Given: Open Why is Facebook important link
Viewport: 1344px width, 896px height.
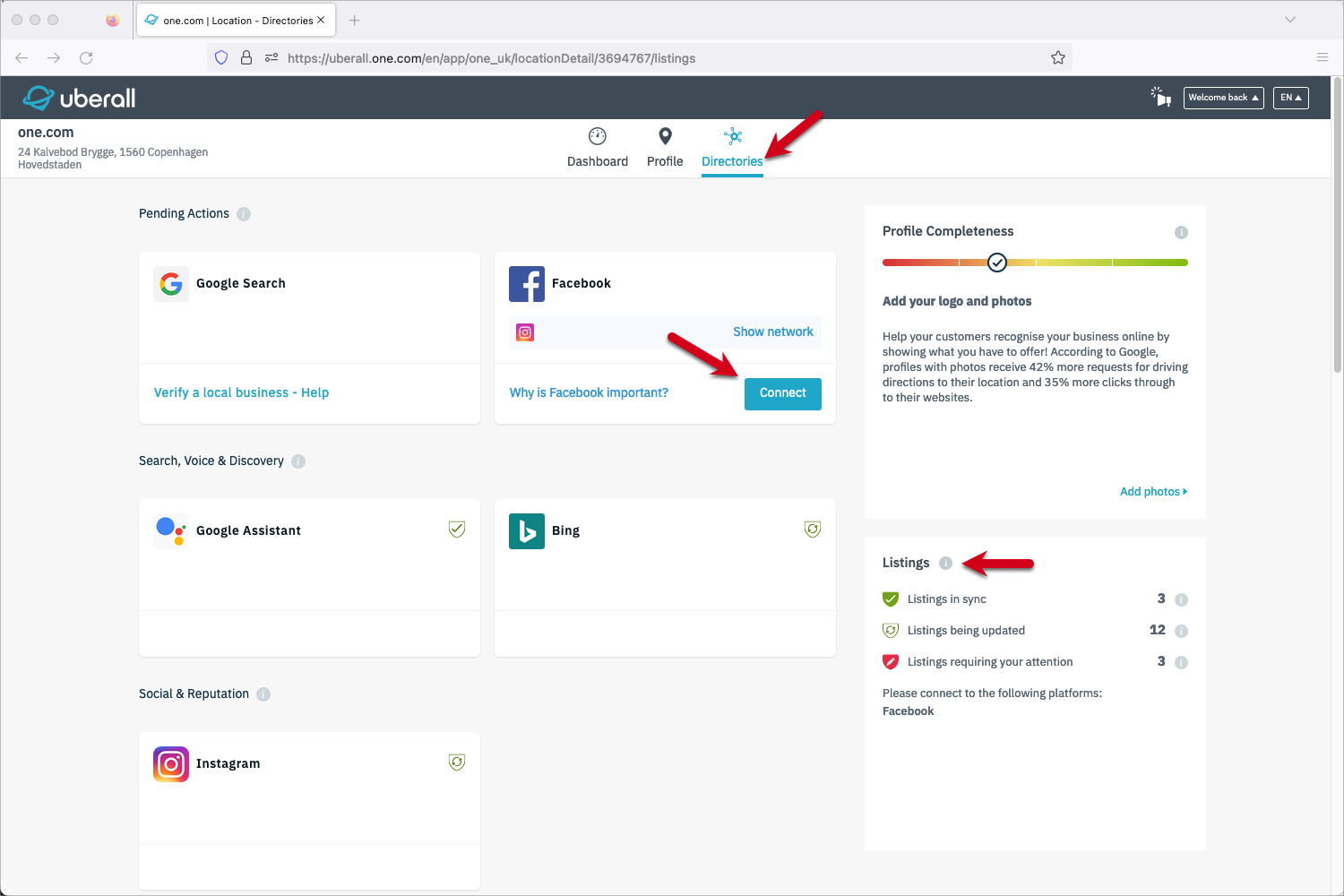Looking at the screenshot, I should 589,392.
